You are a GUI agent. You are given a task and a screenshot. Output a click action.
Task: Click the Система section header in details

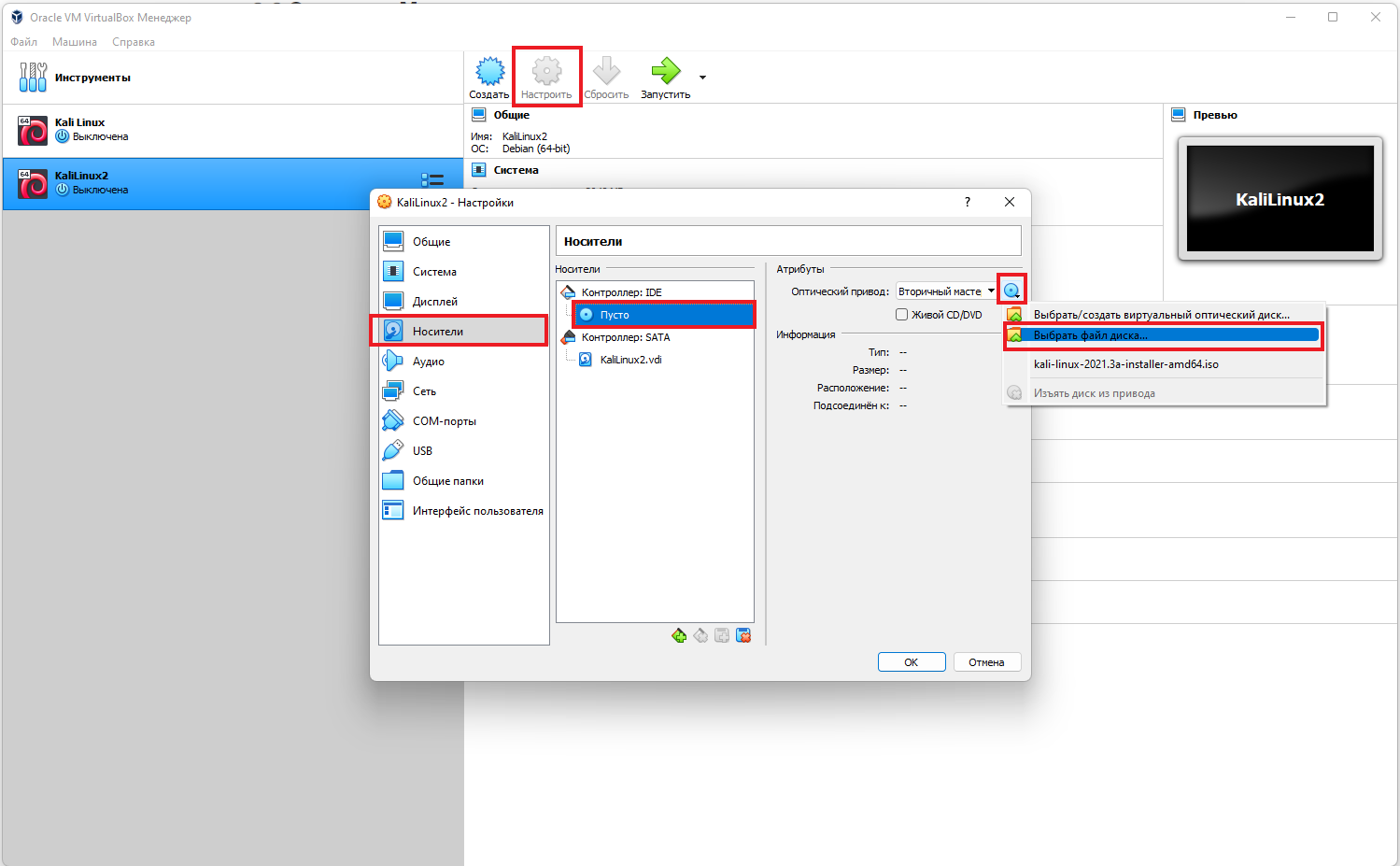pos(516,170)
